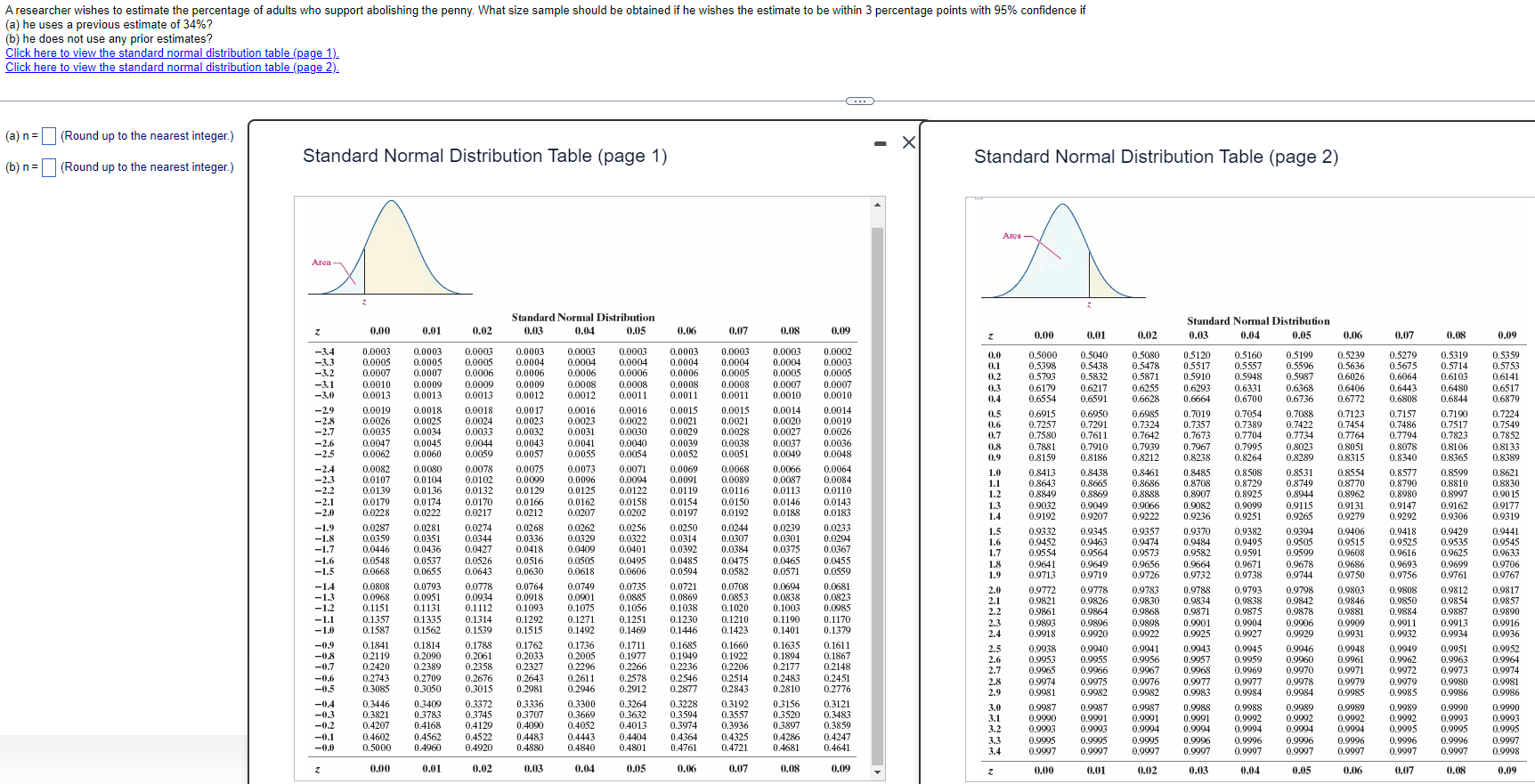Image resolution: width=1535 pixels, height=784 pixels.
Task: Click the answer box for part (a) n
Action: coord(49,136)
